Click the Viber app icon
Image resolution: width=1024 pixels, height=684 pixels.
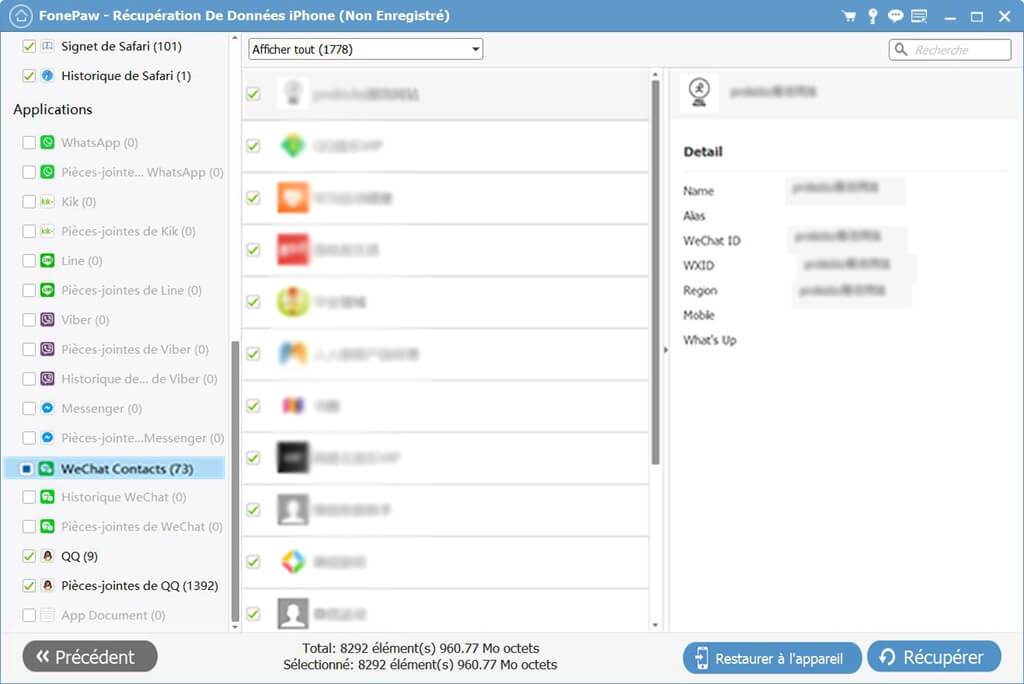pyautogui.click(x=48, y=319)
